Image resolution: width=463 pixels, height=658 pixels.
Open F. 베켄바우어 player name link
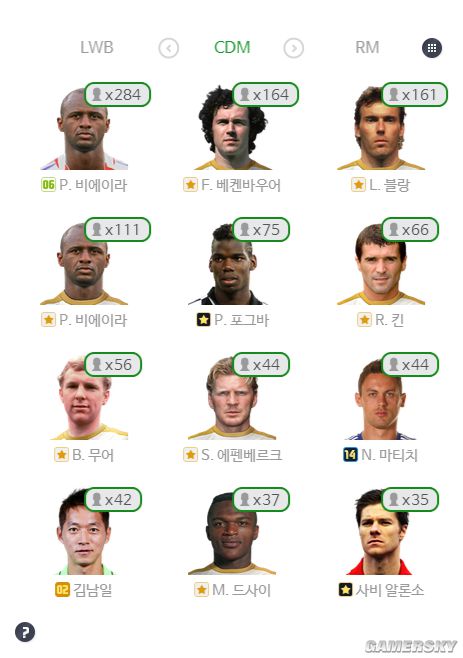point(241,185)
